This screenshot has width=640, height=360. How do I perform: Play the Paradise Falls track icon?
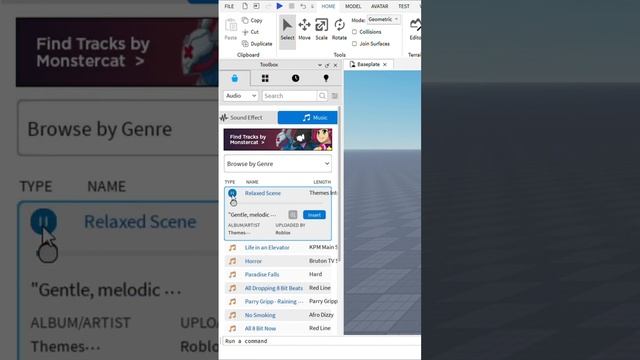coord(232,274)
